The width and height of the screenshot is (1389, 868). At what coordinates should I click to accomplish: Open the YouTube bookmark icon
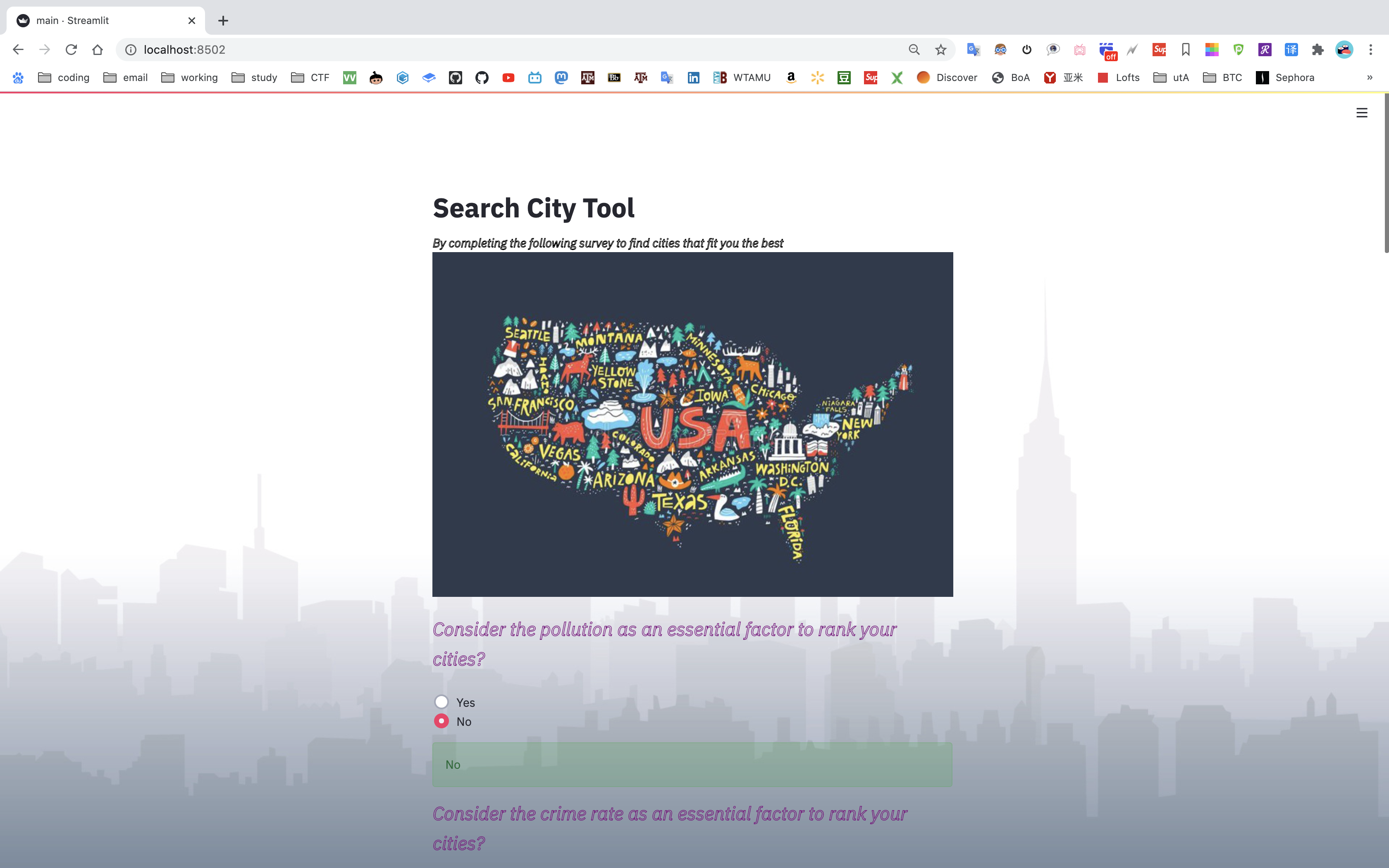[x=508, y=78]
